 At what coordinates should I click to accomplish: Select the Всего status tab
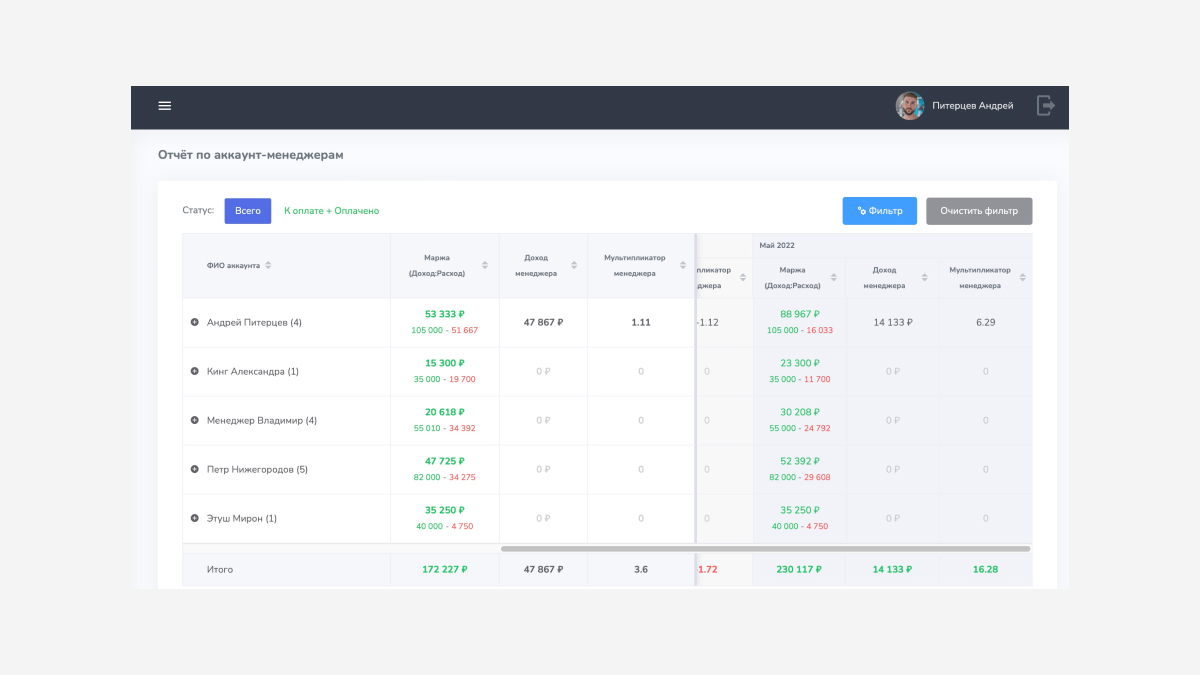247,211
